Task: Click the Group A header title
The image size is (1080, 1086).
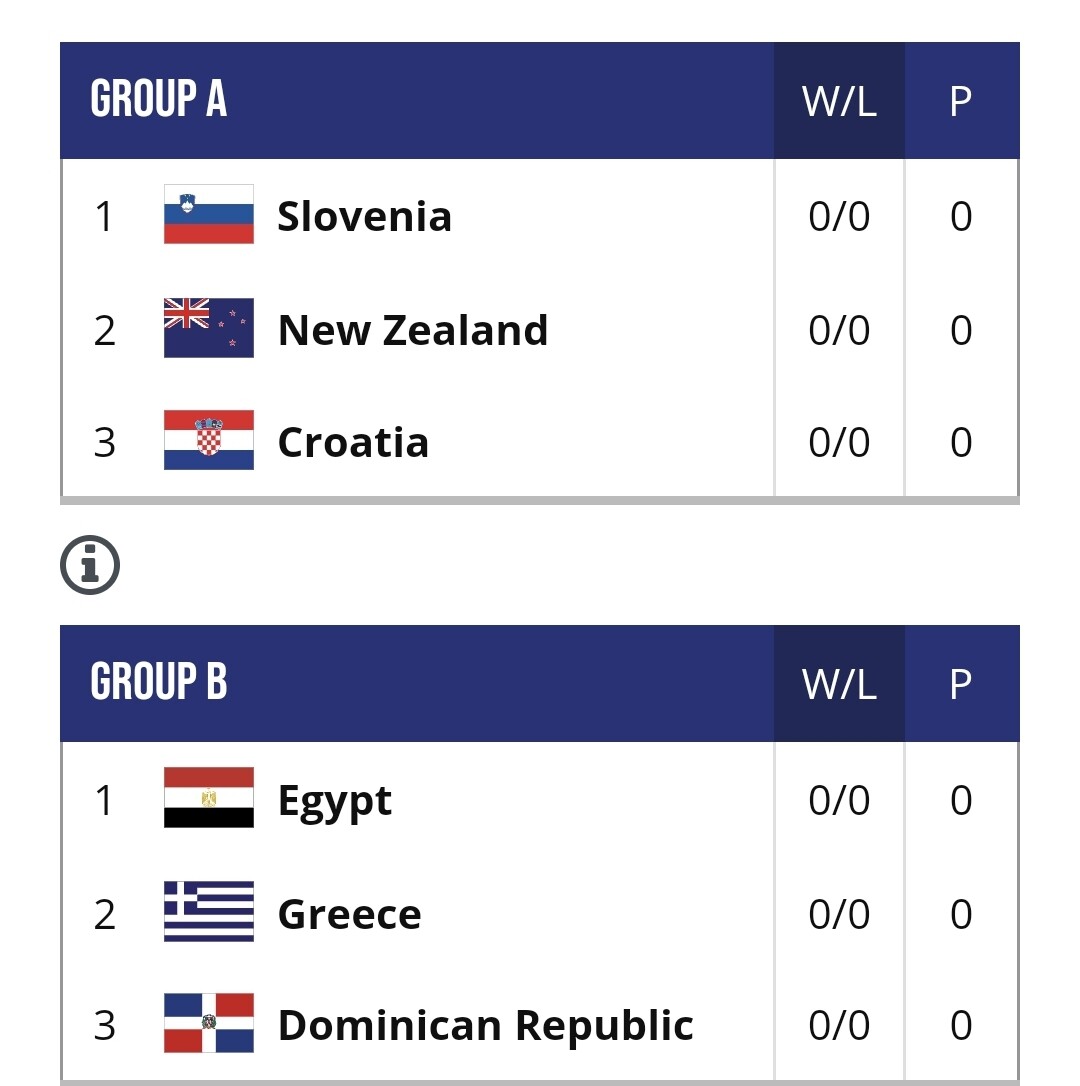Action: coord(158,100)
